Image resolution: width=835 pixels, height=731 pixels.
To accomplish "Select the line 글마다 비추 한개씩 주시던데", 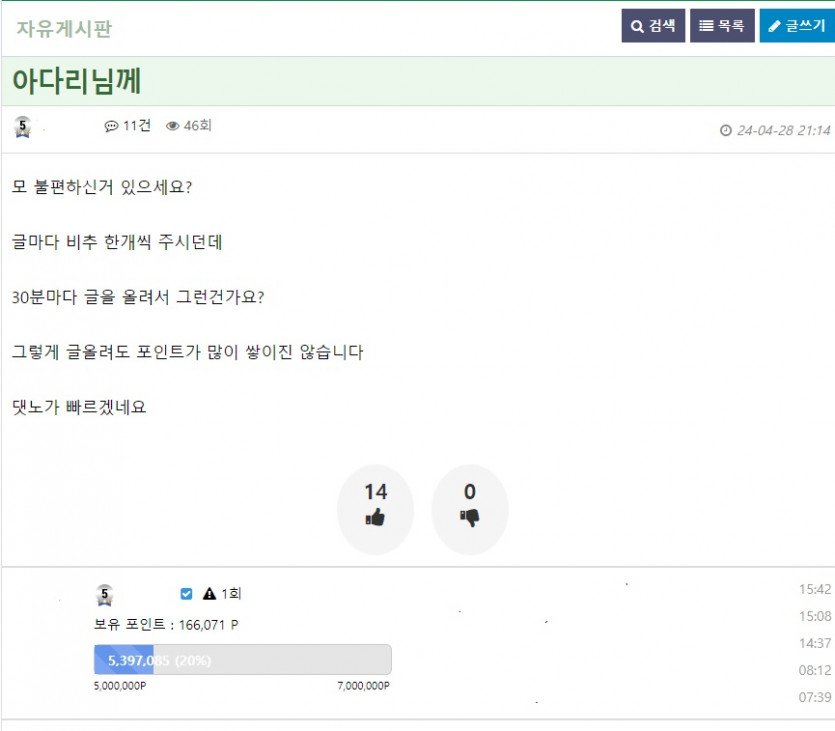I will point(117,242).
